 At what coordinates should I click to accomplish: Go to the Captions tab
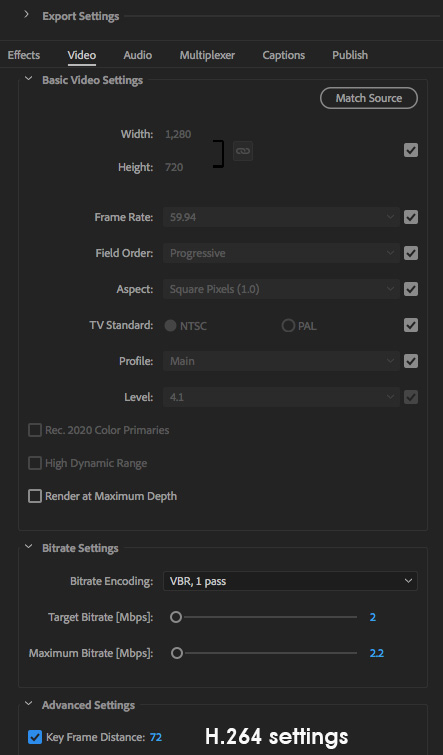click(x=284, y=55)
